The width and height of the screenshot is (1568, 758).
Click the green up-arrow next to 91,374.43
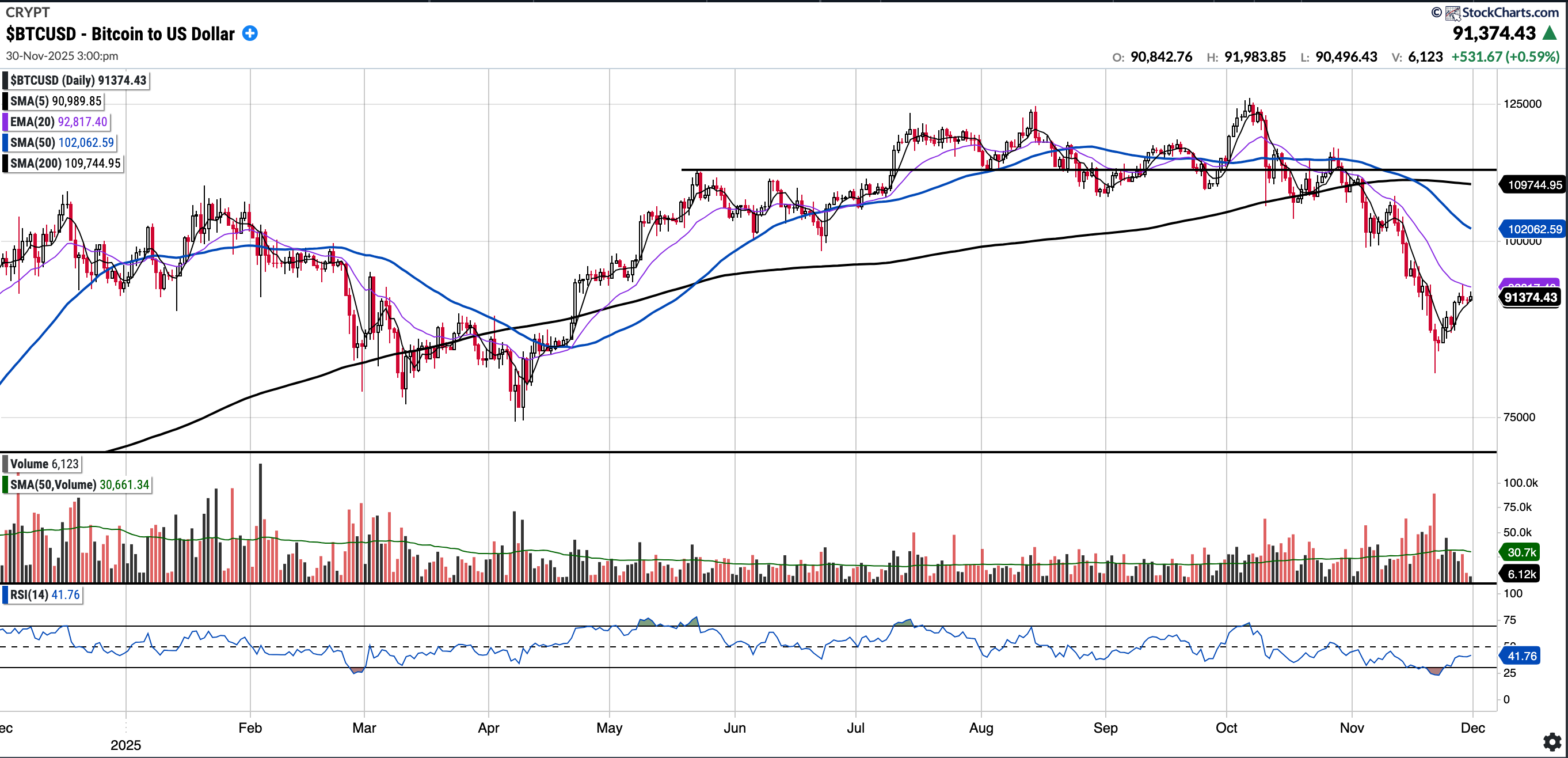tap(1550, 33)
